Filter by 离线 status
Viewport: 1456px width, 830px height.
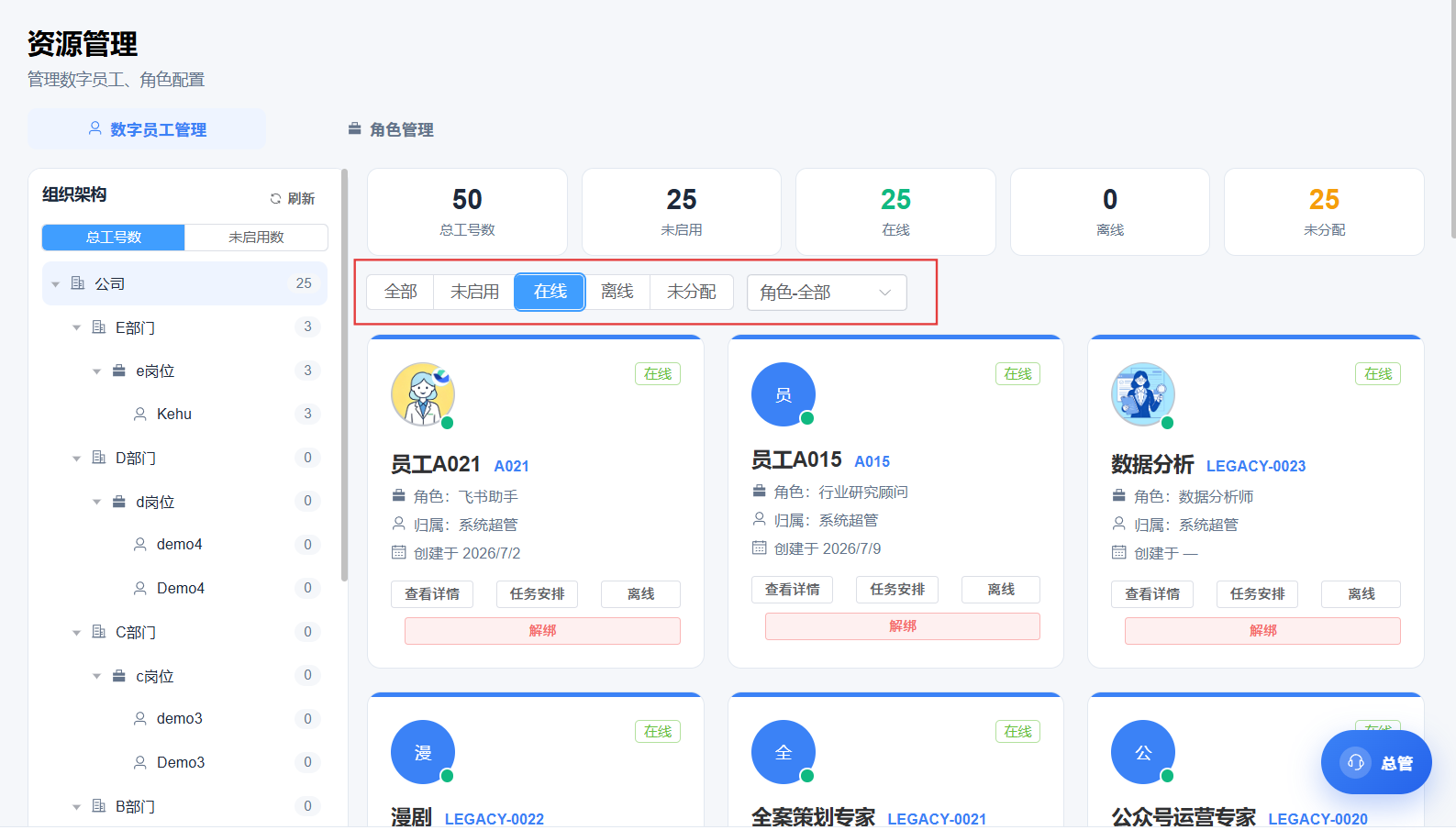617,293
